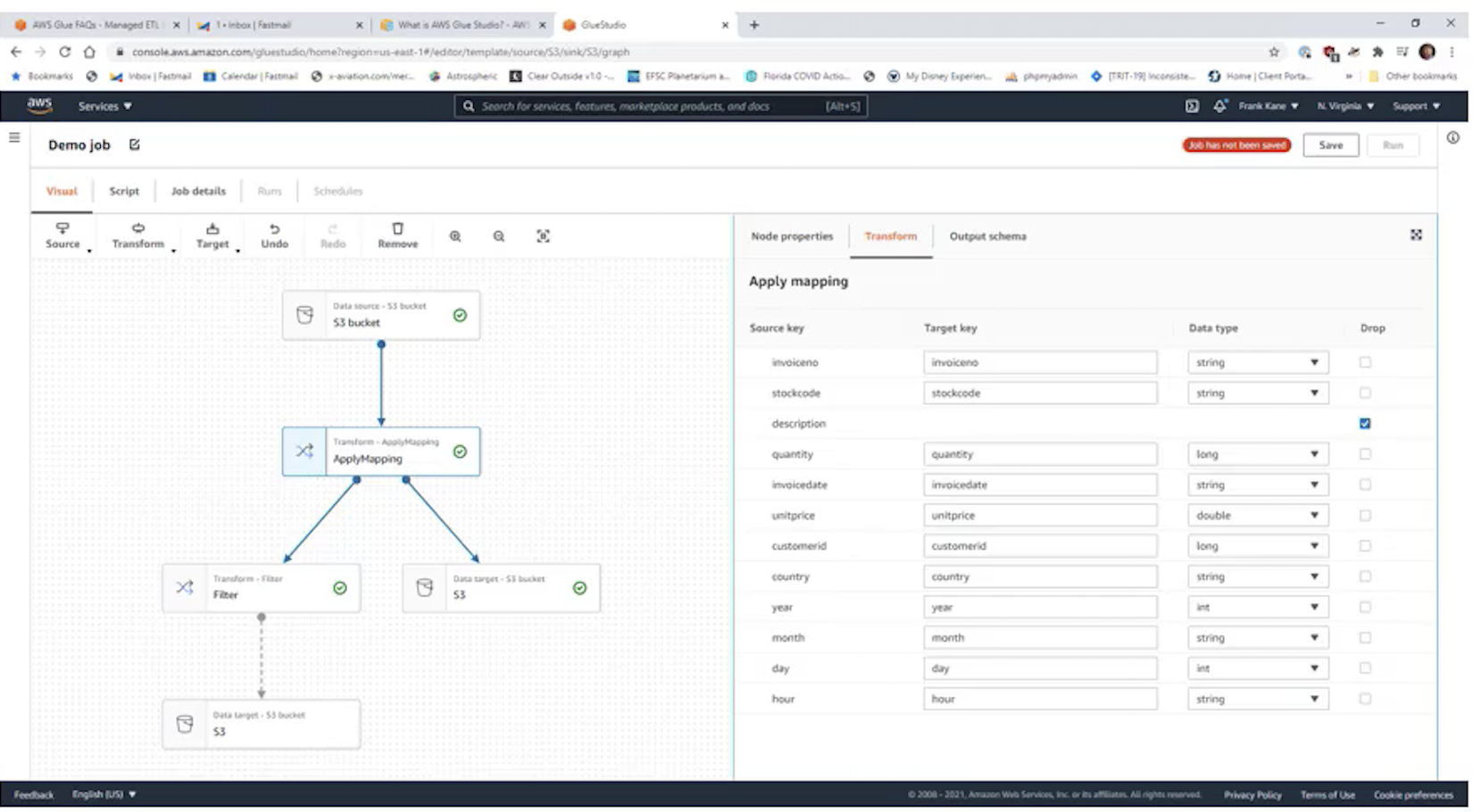Open data type dropdown for year
The image size is (1473, 812).
coord(1258,607)
